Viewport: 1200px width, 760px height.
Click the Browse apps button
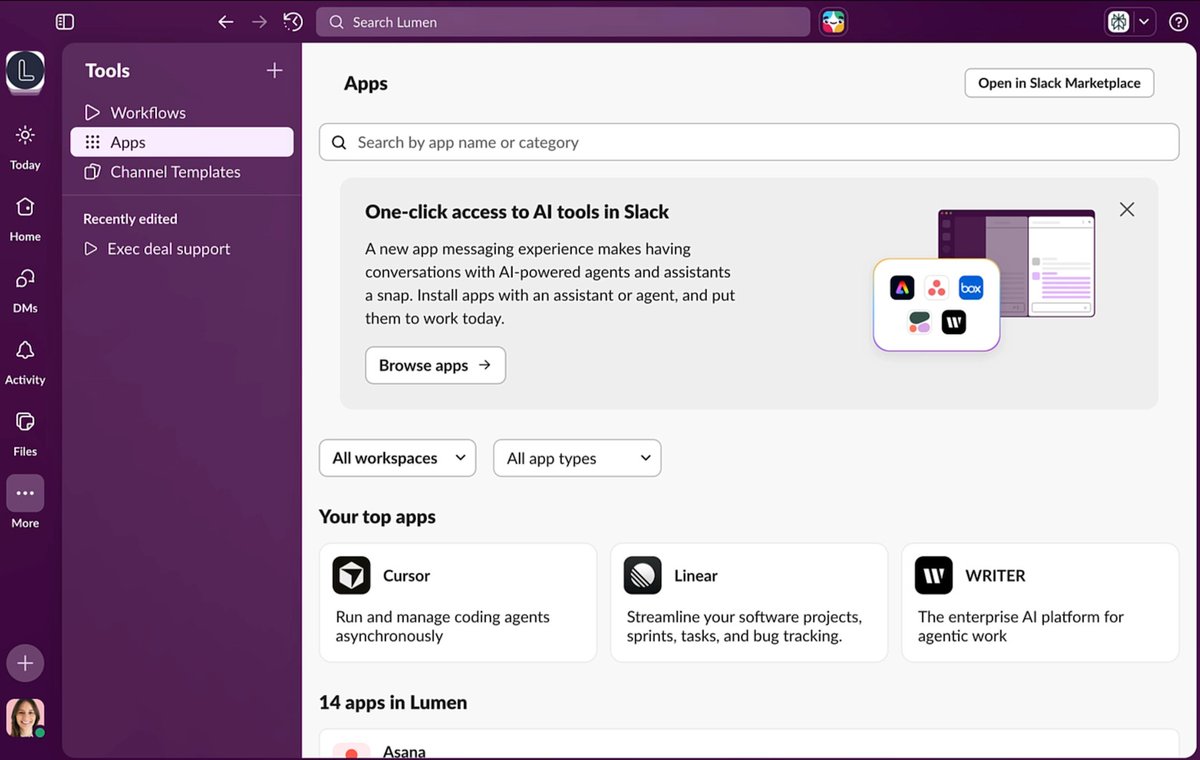pos(435,365)
